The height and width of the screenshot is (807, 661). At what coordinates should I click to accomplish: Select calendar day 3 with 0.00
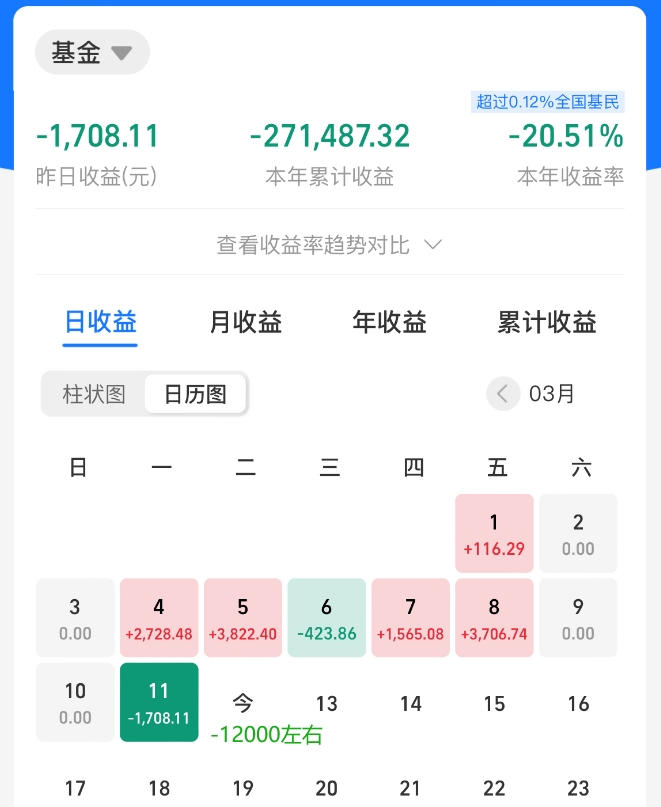(75, 618)
